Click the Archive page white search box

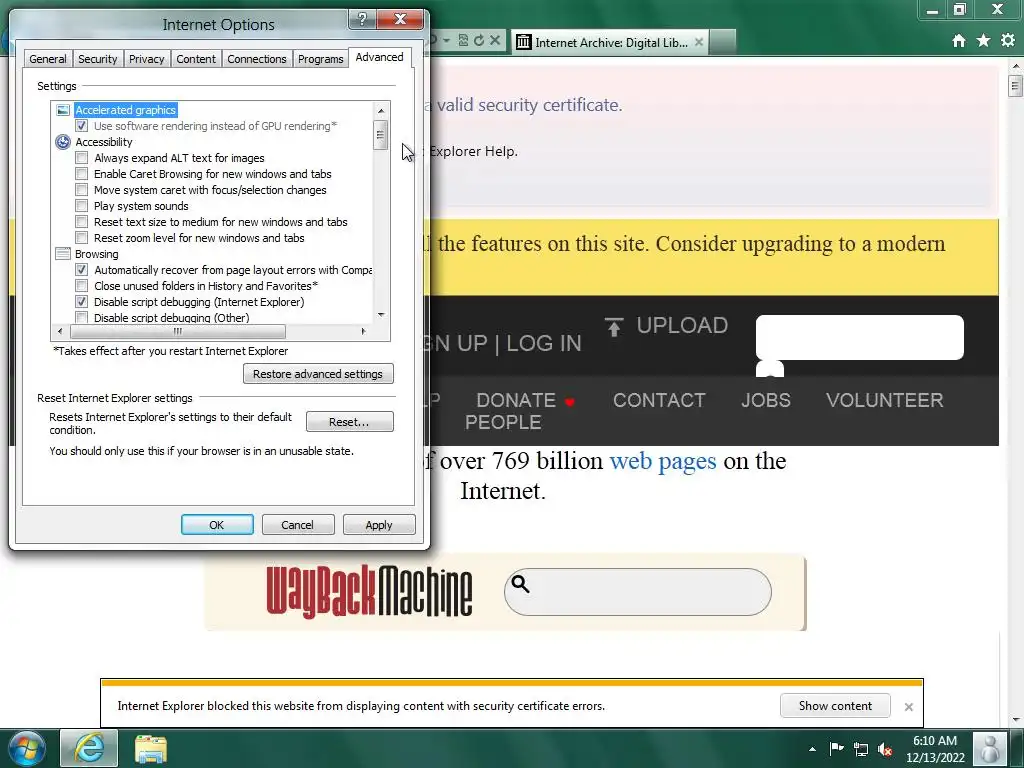[859, 337]
